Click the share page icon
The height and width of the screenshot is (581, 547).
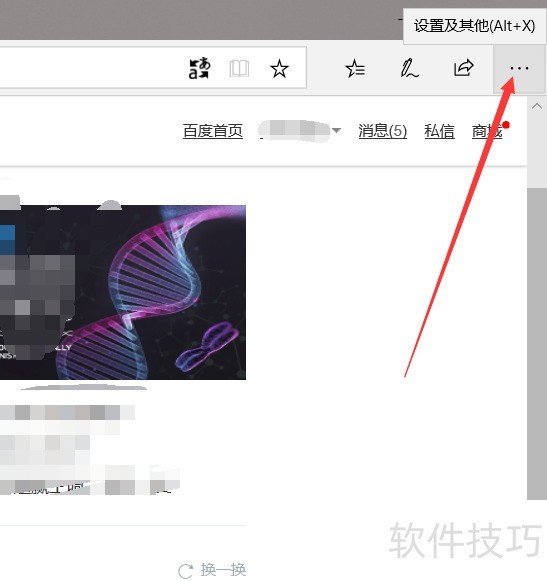[464, 68]
